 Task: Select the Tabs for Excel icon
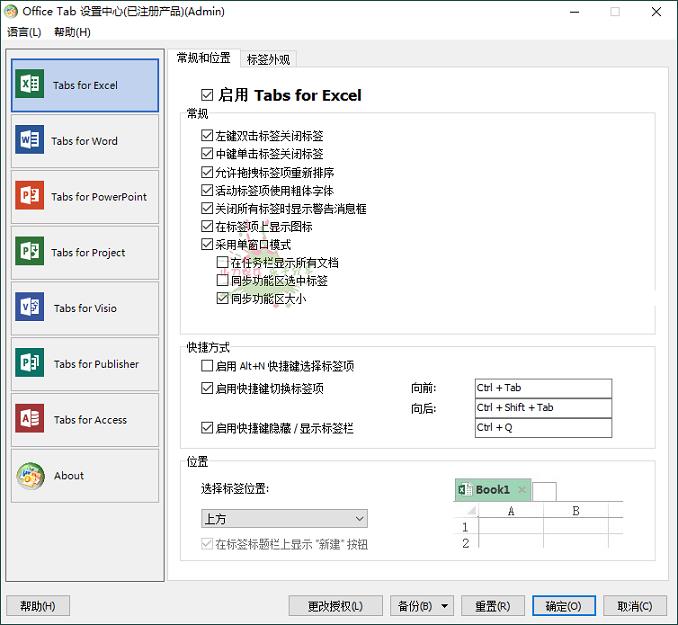coord(30,84)
